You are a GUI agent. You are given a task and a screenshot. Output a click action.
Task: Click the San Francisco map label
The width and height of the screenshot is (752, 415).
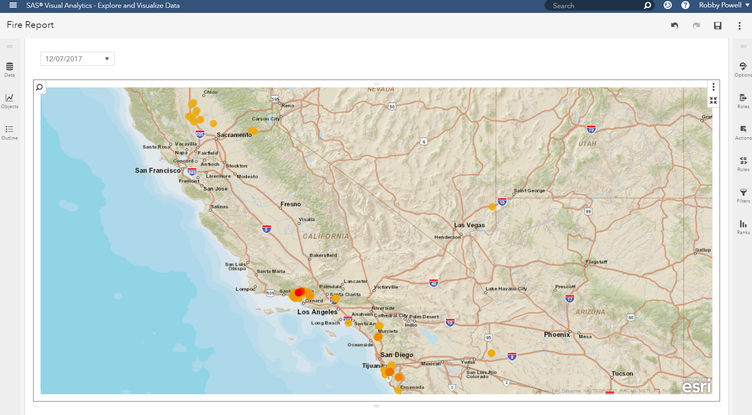(157, 170)
